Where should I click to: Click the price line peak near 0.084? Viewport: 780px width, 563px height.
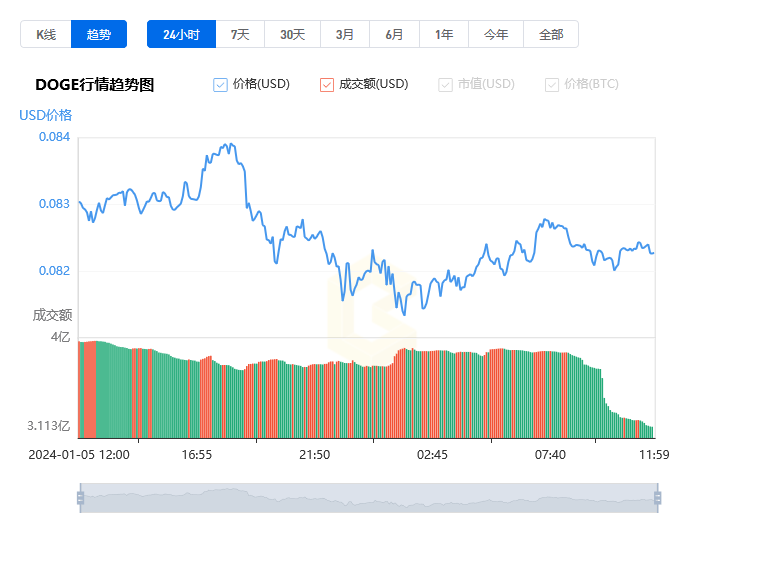(228, 145)
